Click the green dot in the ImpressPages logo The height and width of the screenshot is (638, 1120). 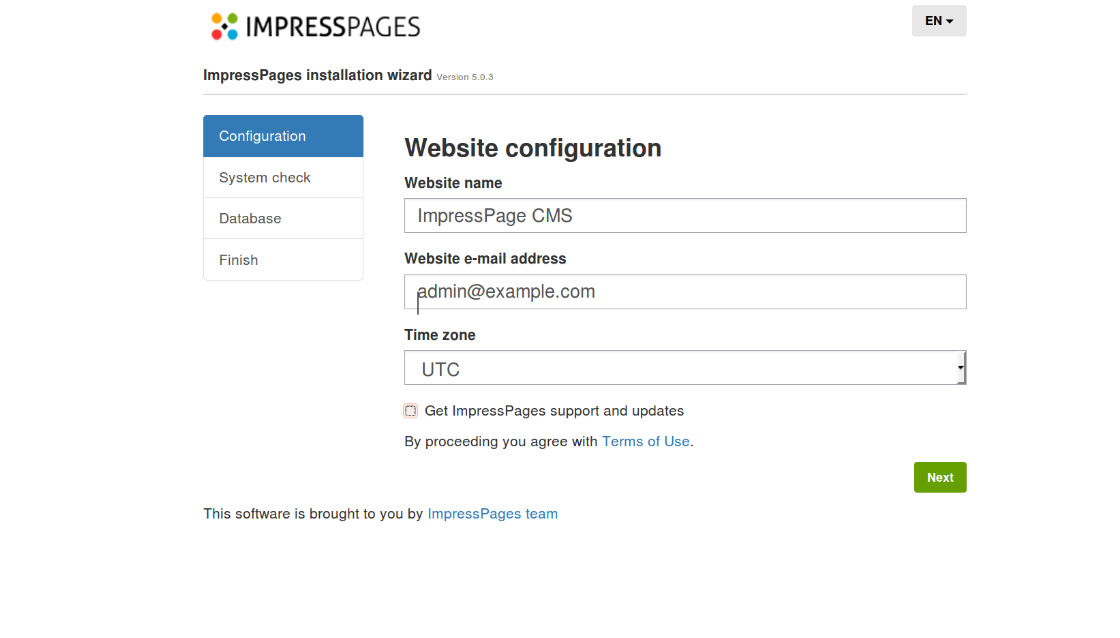click(233, 18)
